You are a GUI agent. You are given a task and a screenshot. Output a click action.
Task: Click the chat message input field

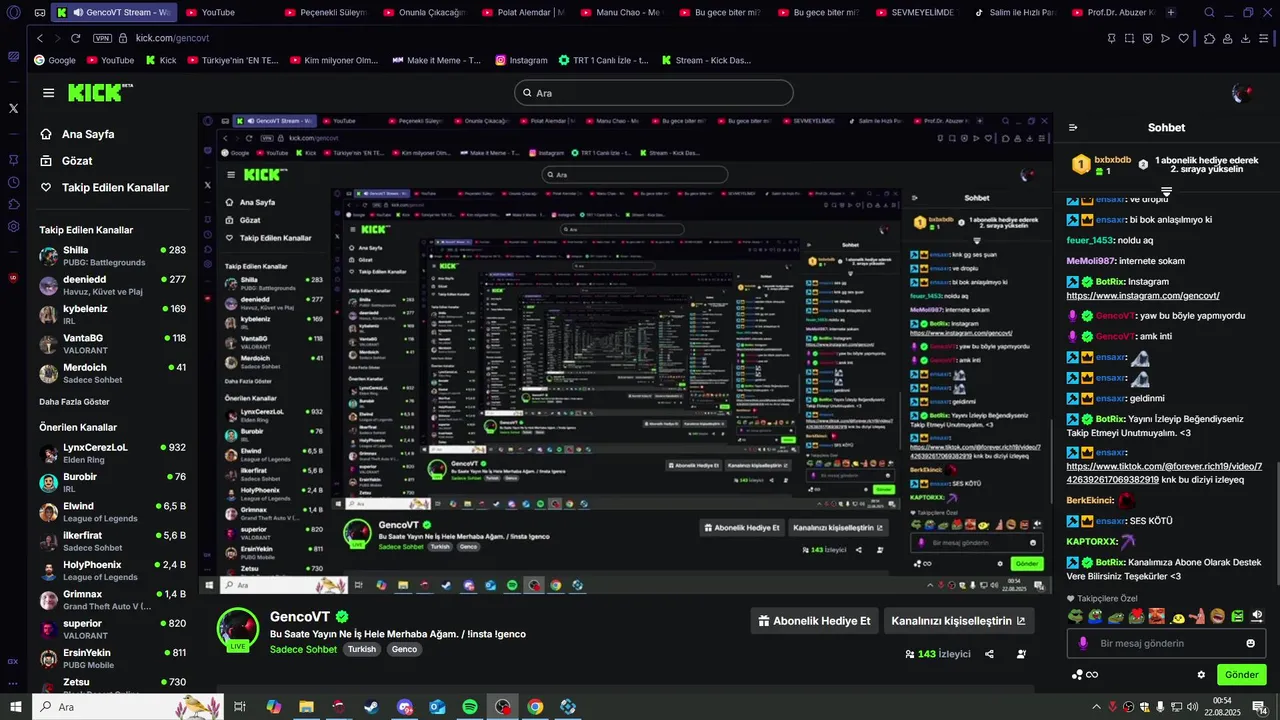(x=1166, y=643)
